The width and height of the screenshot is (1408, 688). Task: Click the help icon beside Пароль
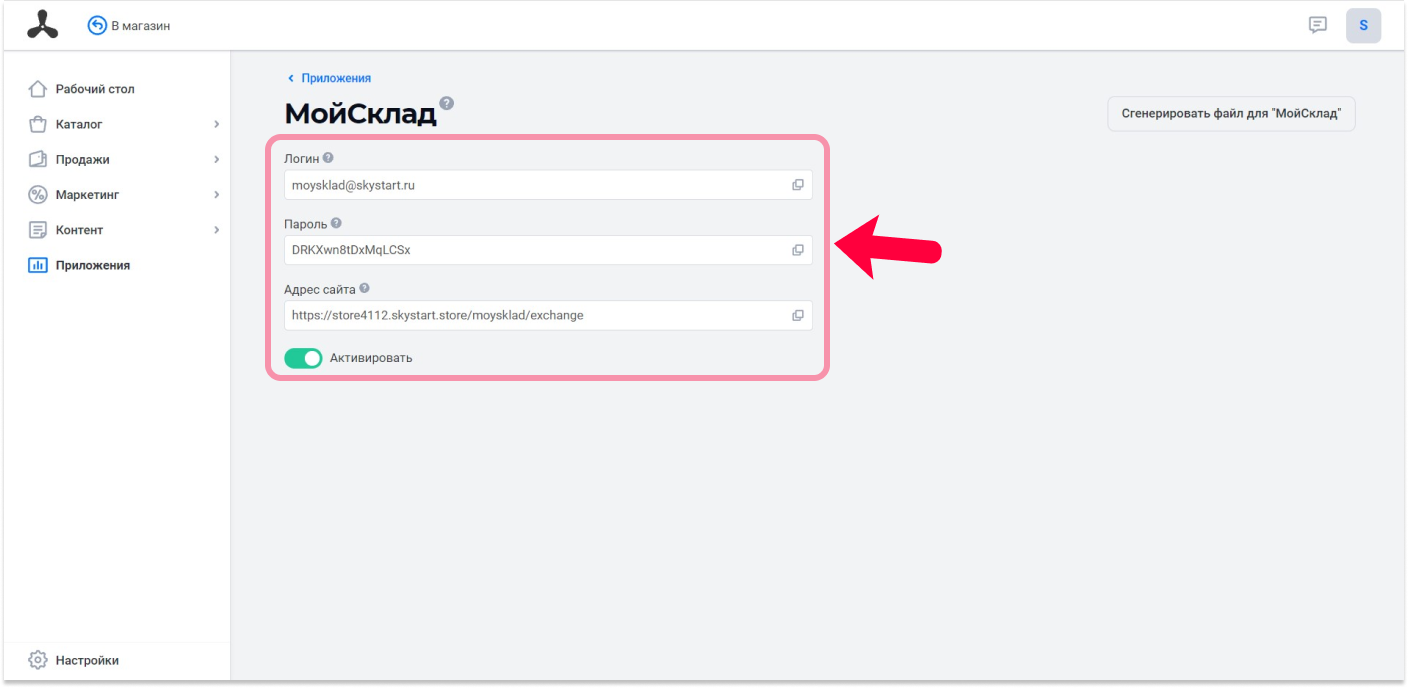pyautogui.click(x=336, y=223)
